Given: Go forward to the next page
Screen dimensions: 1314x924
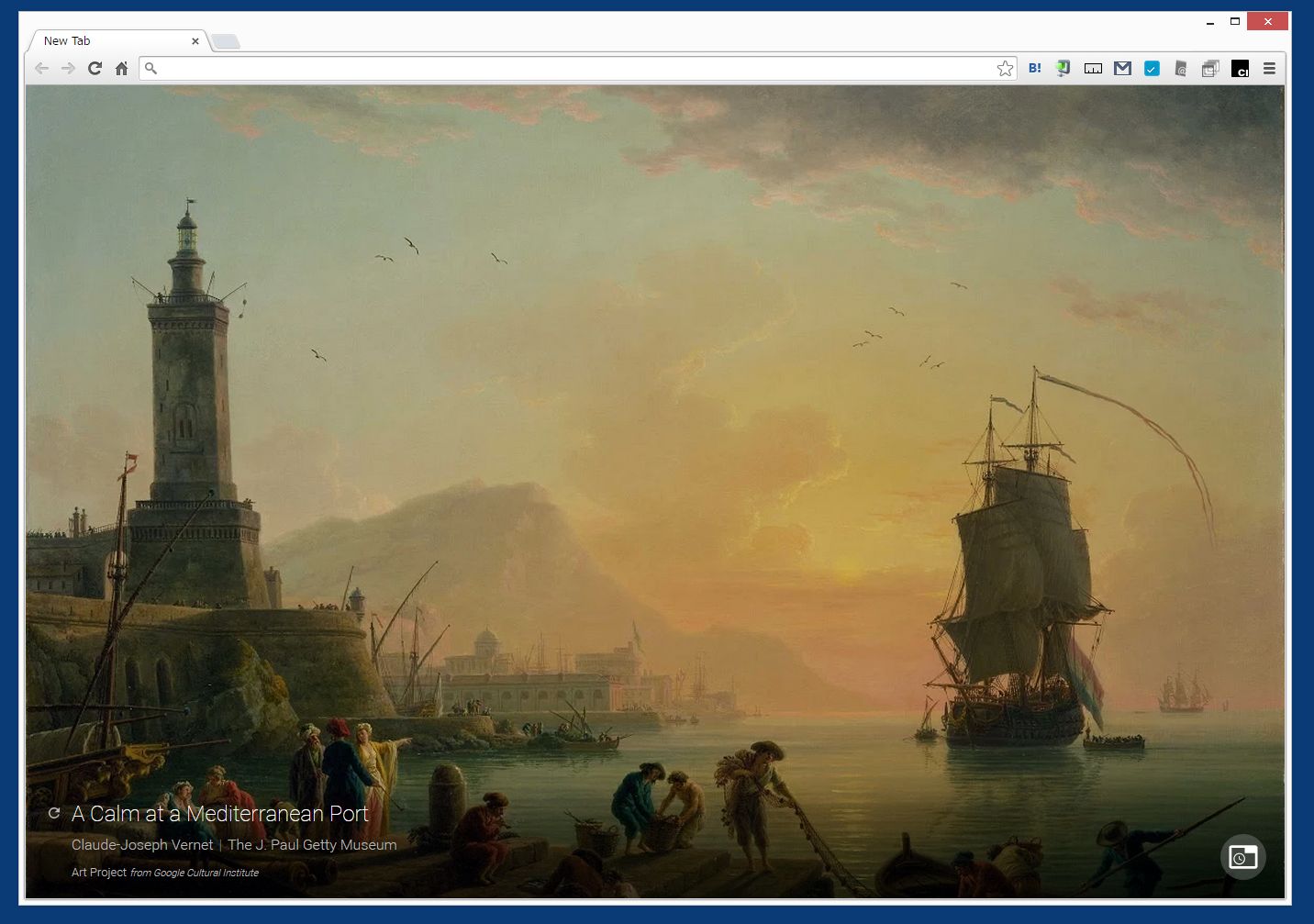Looking at the screenshot, I should (x=68, y=68).
